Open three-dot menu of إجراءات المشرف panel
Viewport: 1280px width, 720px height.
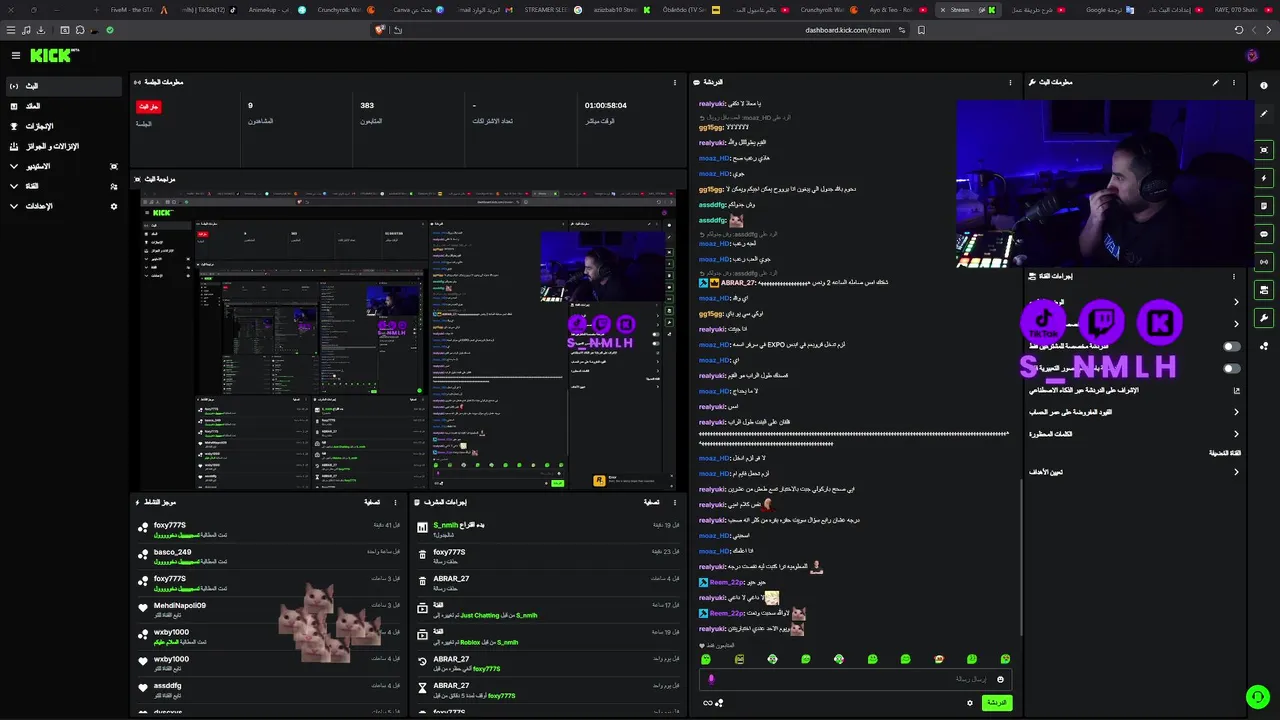point(676,502)
